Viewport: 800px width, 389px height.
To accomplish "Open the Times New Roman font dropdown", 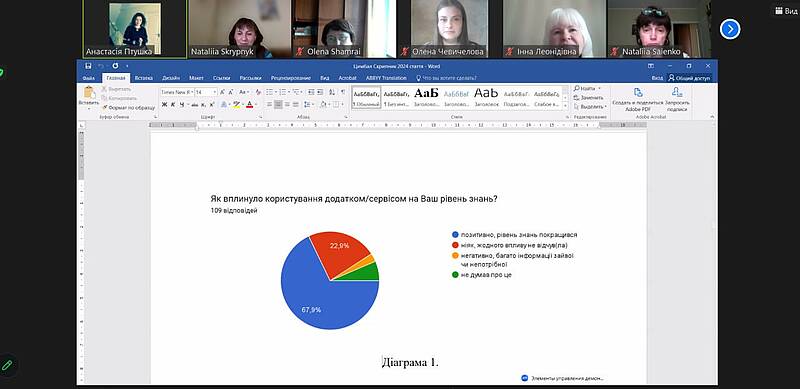I will 177,92.
